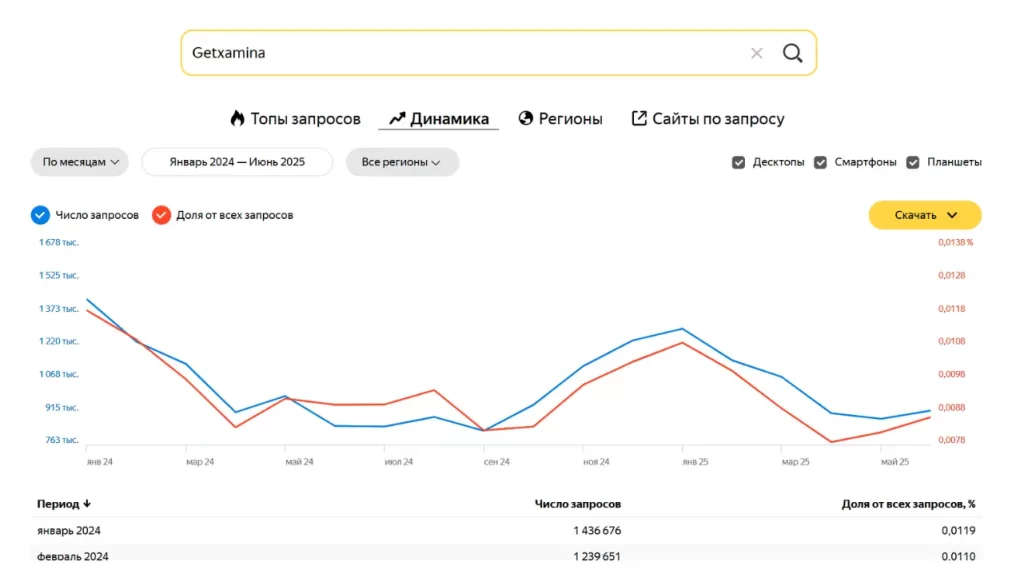Image resolution: width=1024 pixels, height=570 pixels.
Task: Open the Сайты по запросу tab
Action: point(708,119)
